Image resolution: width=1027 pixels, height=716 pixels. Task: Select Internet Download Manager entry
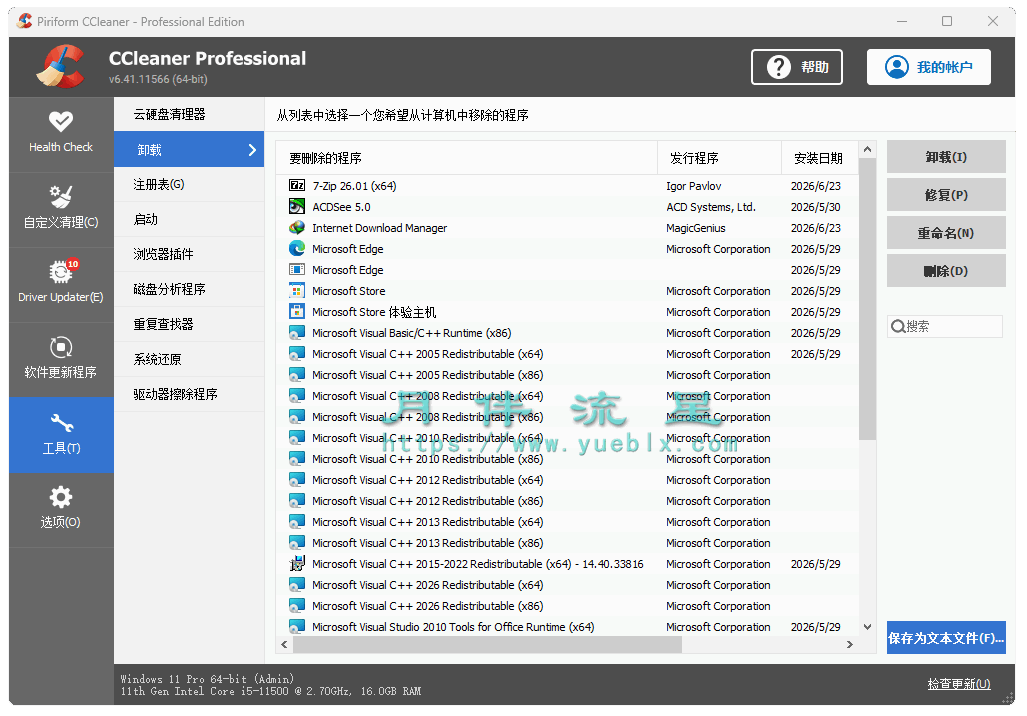(567, 227)
